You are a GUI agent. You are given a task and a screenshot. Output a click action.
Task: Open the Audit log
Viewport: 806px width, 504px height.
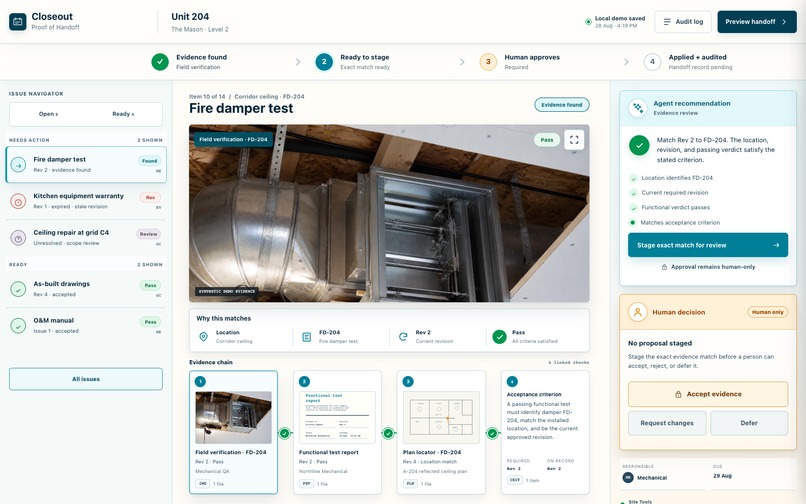[683, 22]
